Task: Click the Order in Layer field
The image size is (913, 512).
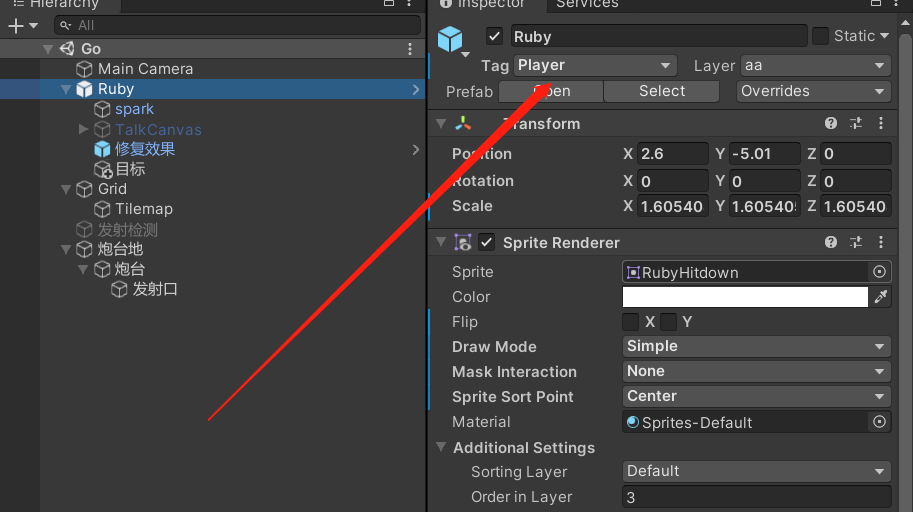Action: click(756, 497)
